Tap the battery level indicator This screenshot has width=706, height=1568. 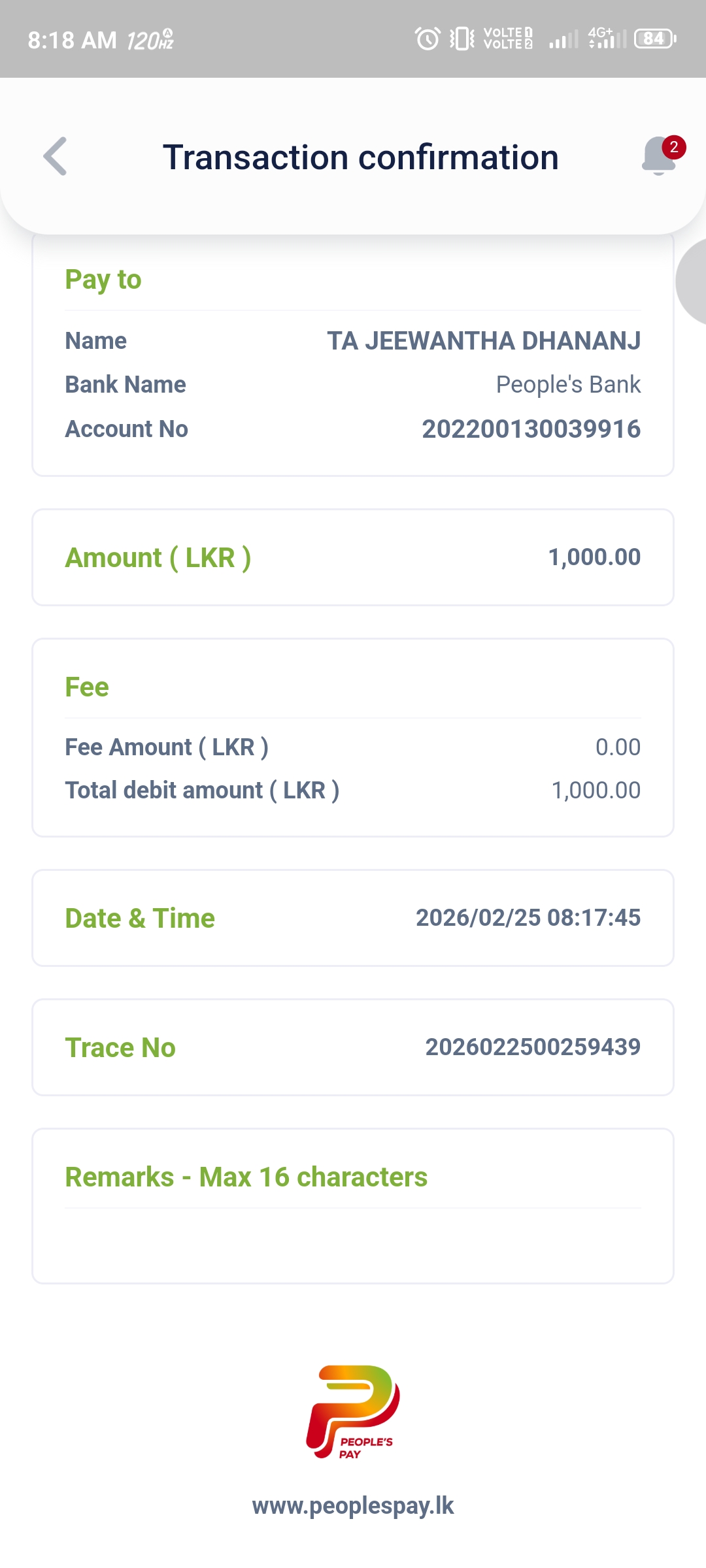pos(655,39)
